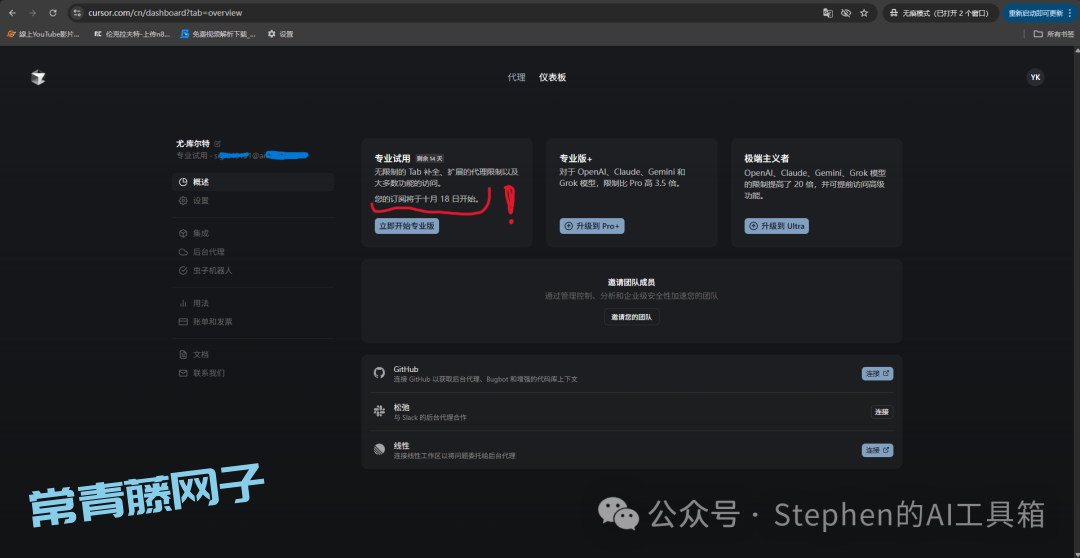Screen dimensions: 1080x558
Task: Open 设置 in the left sidebar
Action: [x=200, y=200]
